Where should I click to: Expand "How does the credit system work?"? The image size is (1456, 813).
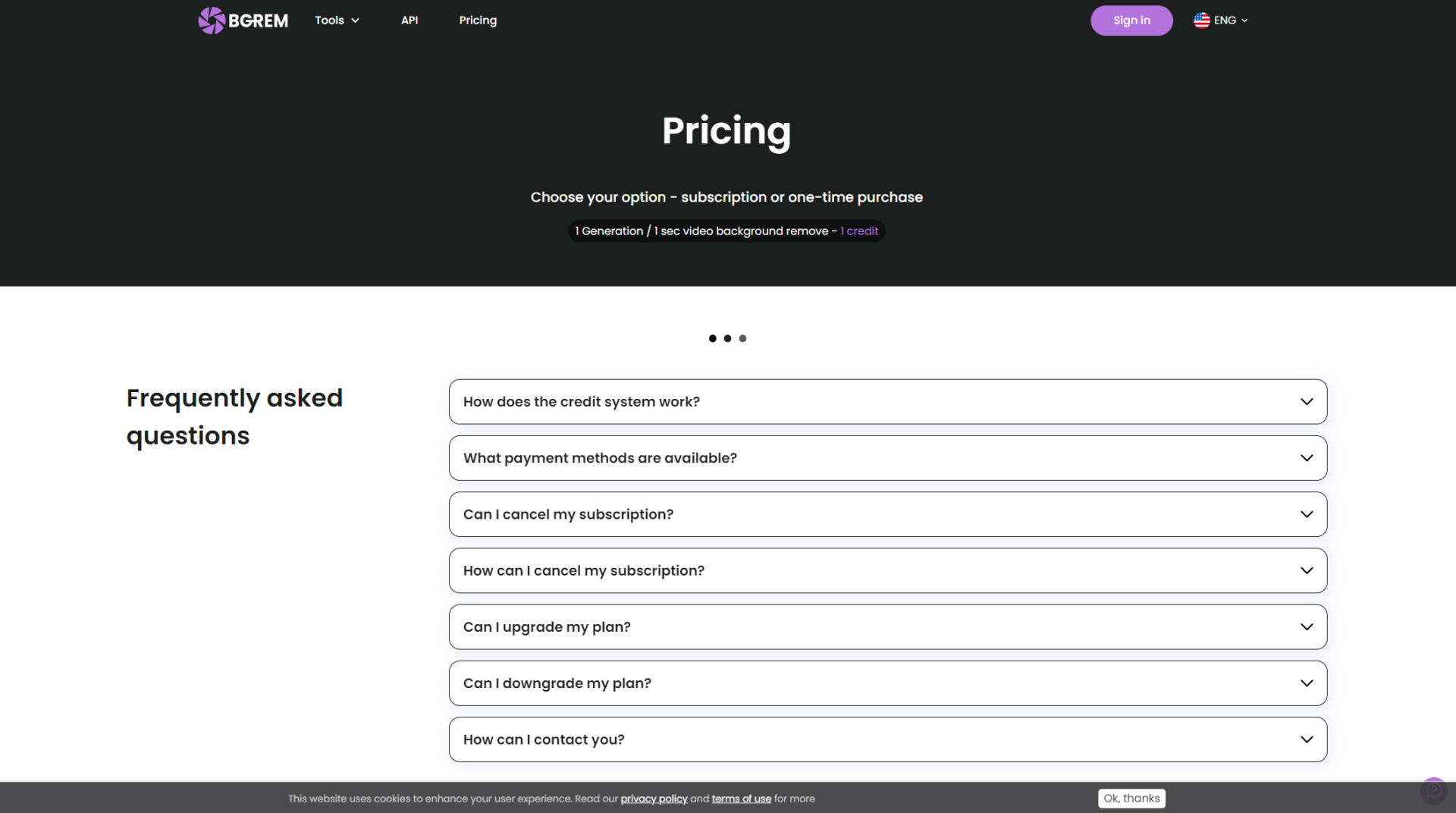click(887, 402)
